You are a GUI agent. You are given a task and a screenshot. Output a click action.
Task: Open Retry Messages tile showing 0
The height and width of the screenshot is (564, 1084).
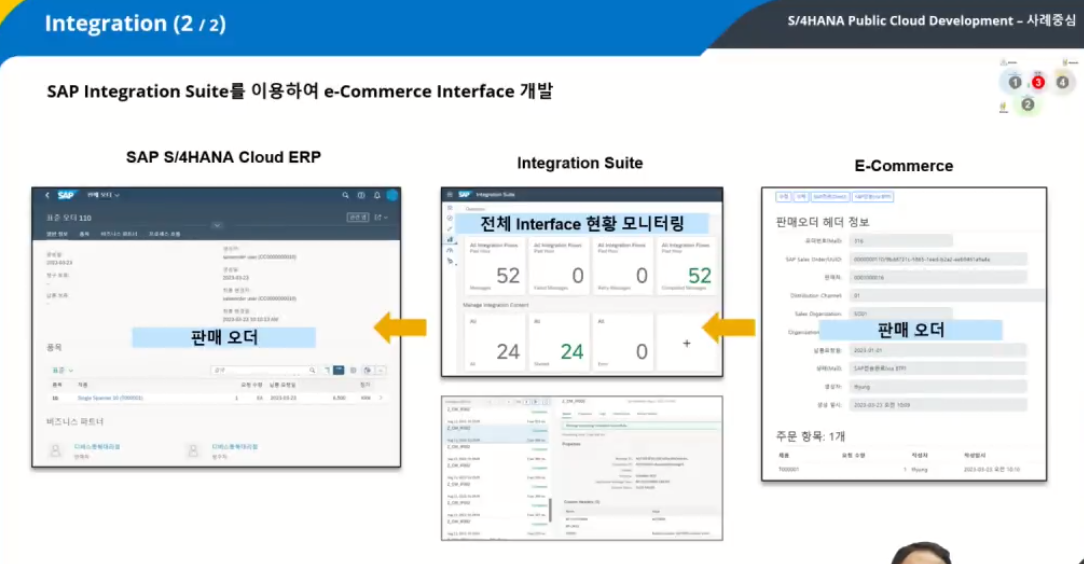pos(622,267)
